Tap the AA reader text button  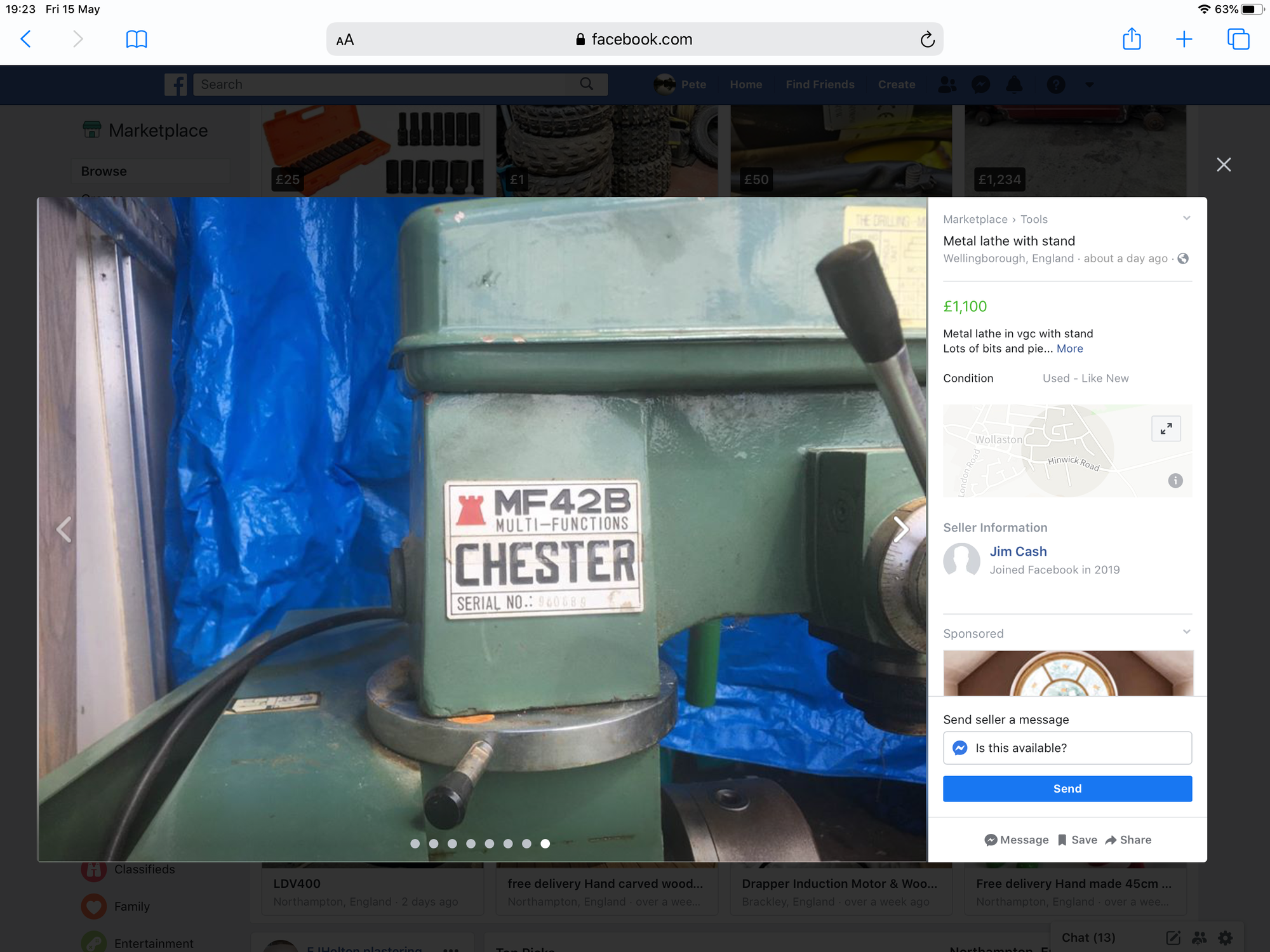click(x=345, y=40)
